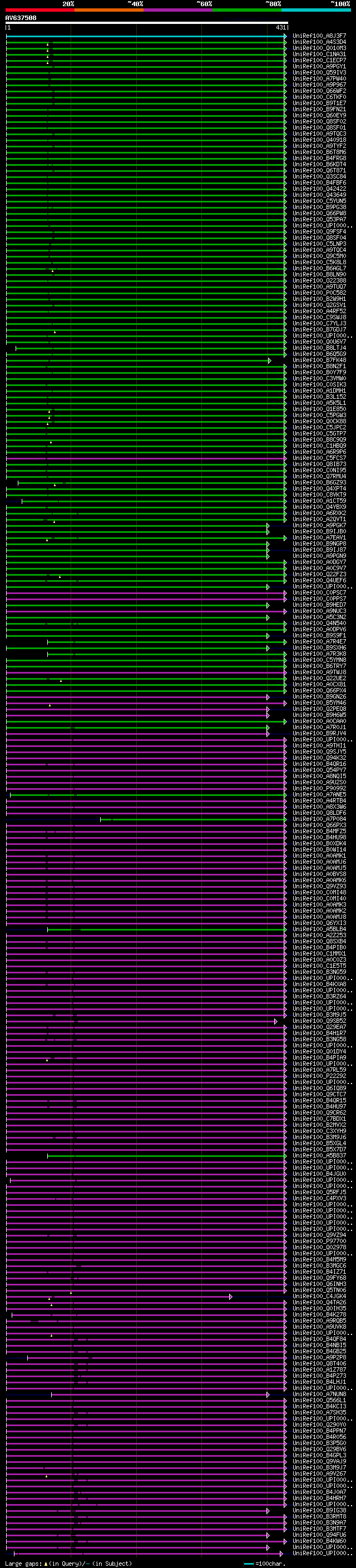Click the white query length bar
This screenshot has width=356, height=1568.
pyautogui.click(x=147, y=22)
